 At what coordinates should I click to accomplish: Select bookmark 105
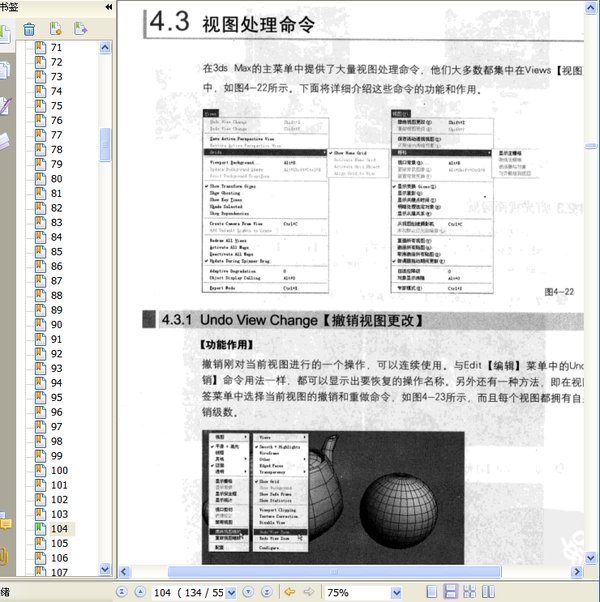coord(60,543)
